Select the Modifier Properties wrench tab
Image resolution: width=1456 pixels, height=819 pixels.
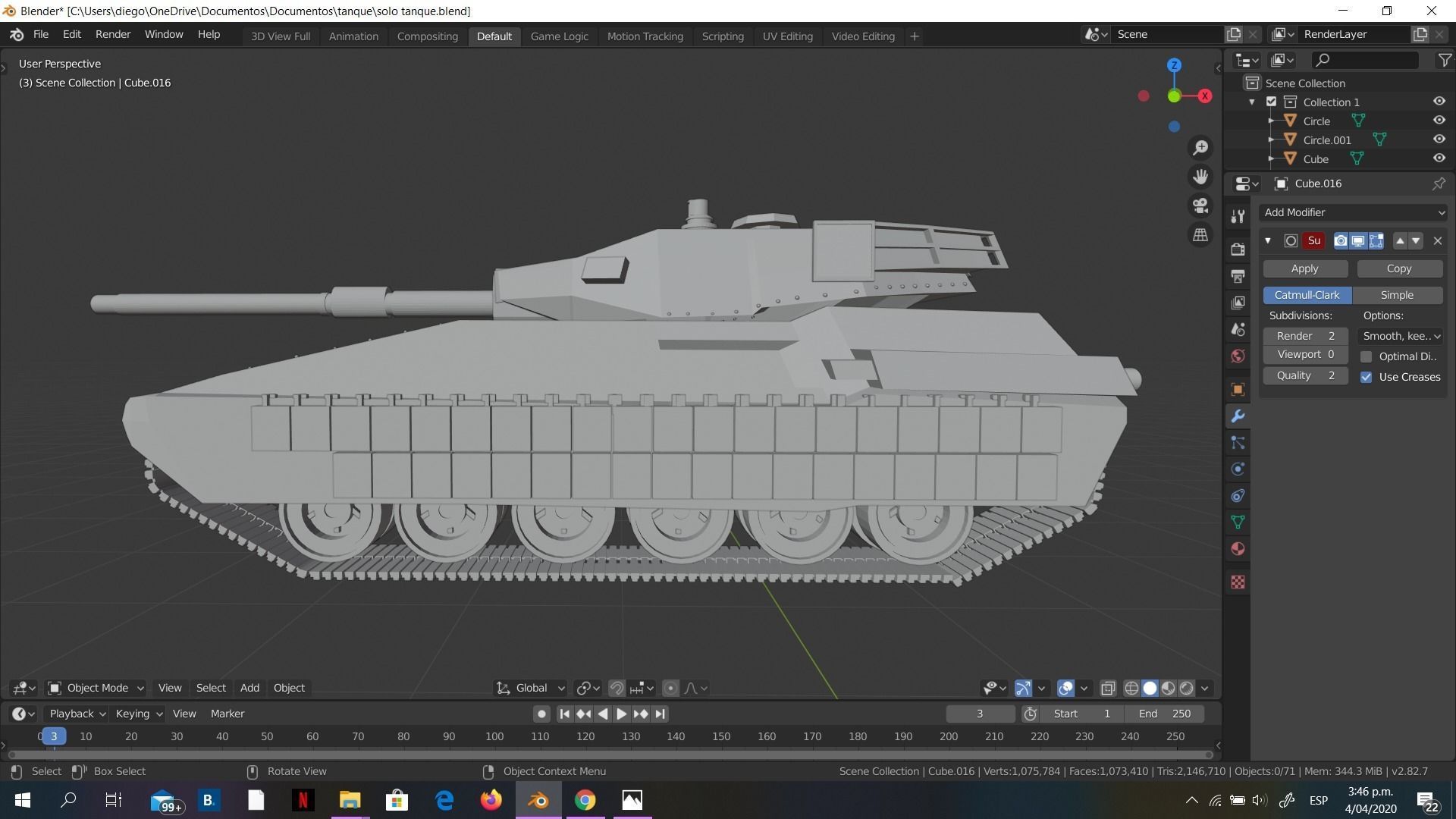(1238, 416)
